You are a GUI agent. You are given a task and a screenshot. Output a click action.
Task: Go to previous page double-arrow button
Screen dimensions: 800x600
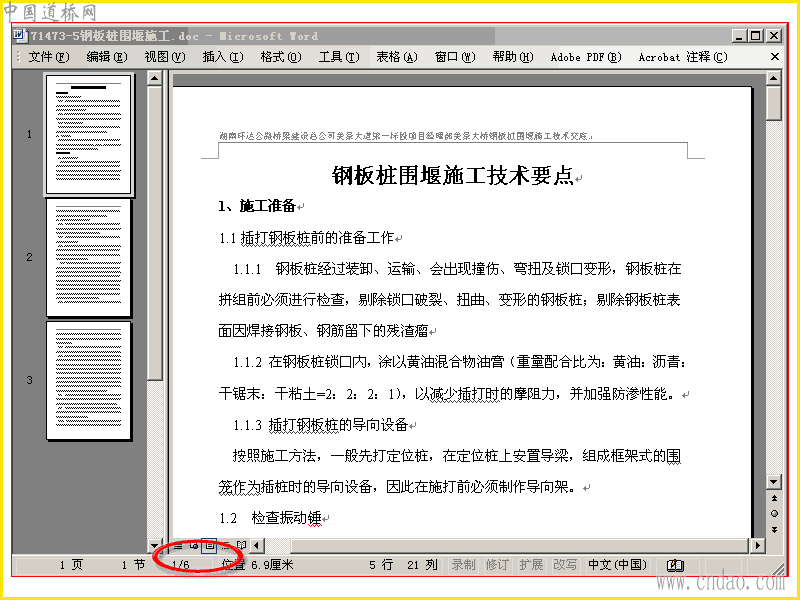tap(774, 498)
